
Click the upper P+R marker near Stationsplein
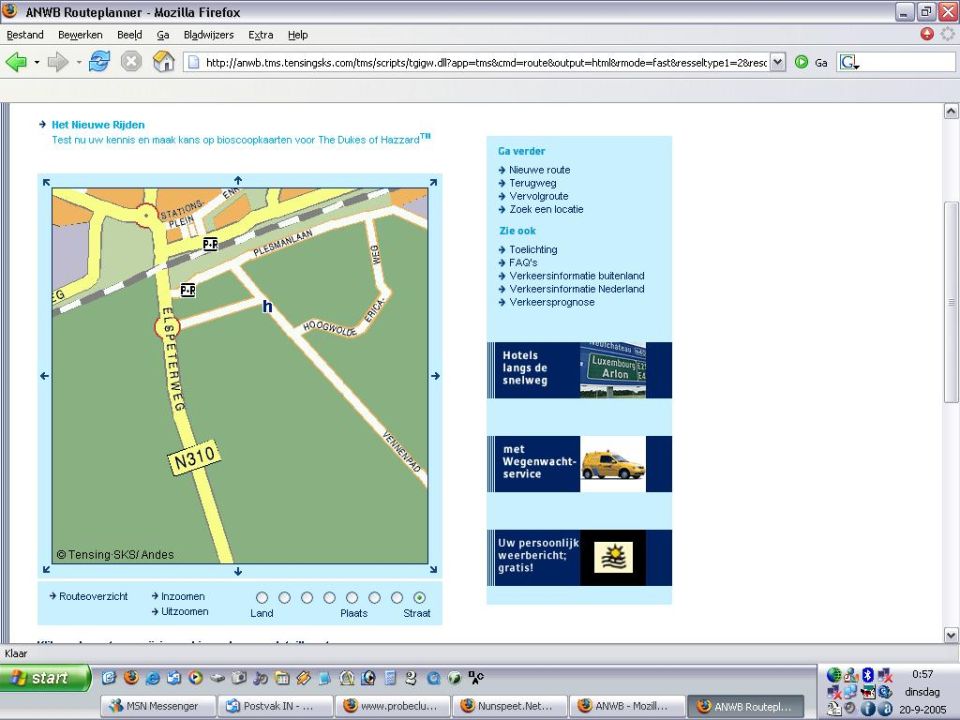click(x=210, y=244)
